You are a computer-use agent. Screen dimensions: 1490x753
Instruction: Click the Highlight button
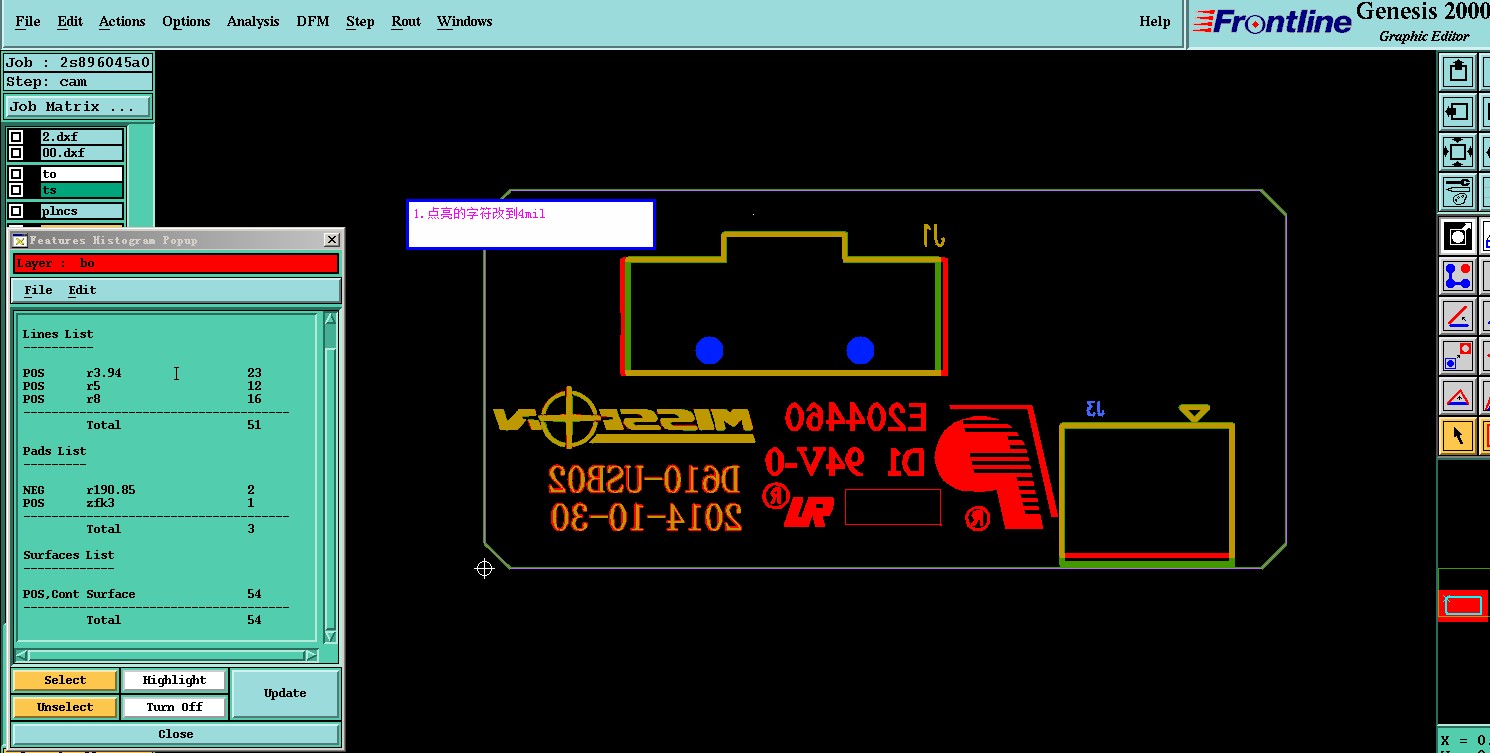[174, 680]
